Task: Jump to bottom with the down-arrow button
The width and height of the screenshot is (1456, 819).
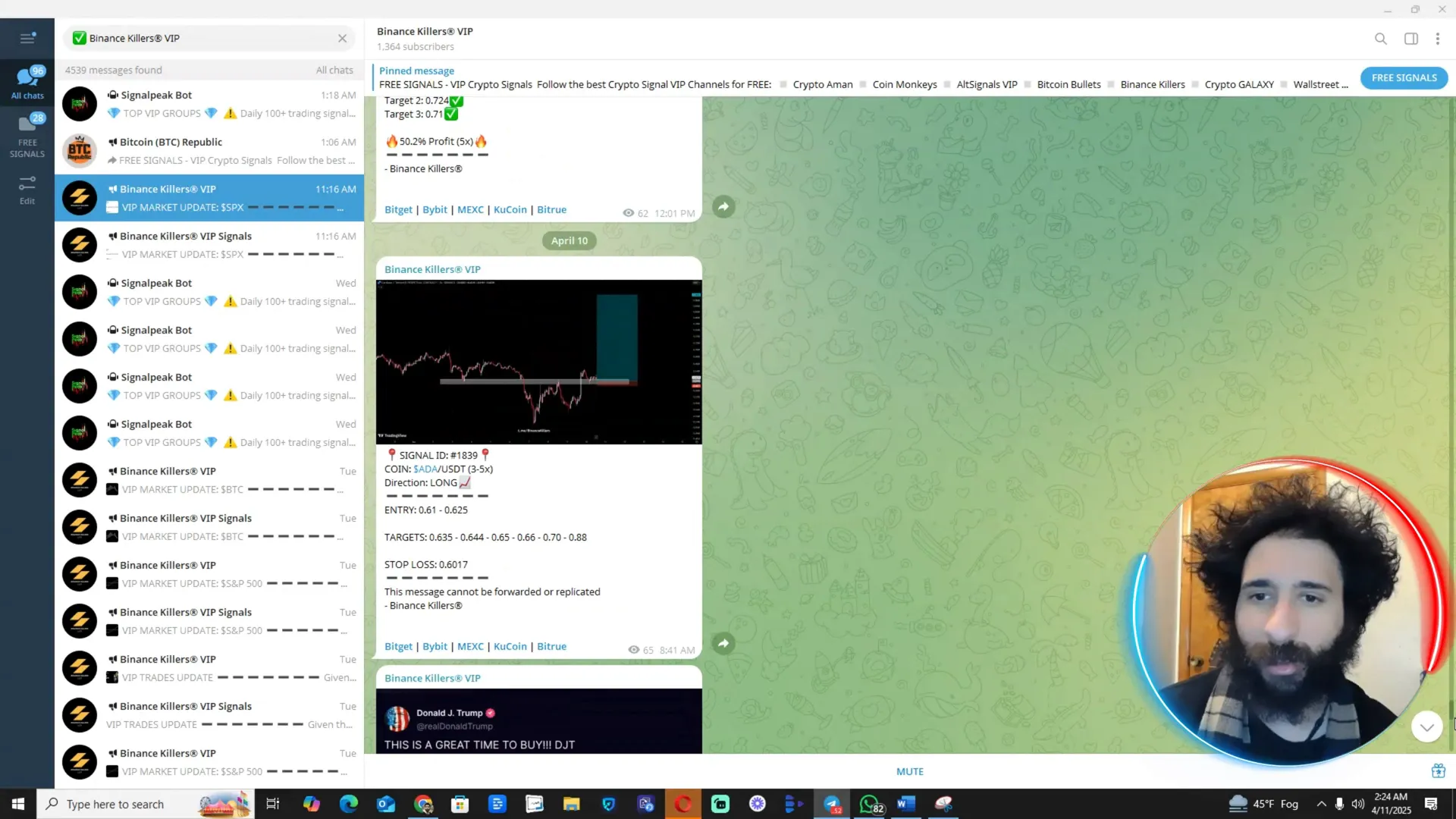Action: [1426, 726]
